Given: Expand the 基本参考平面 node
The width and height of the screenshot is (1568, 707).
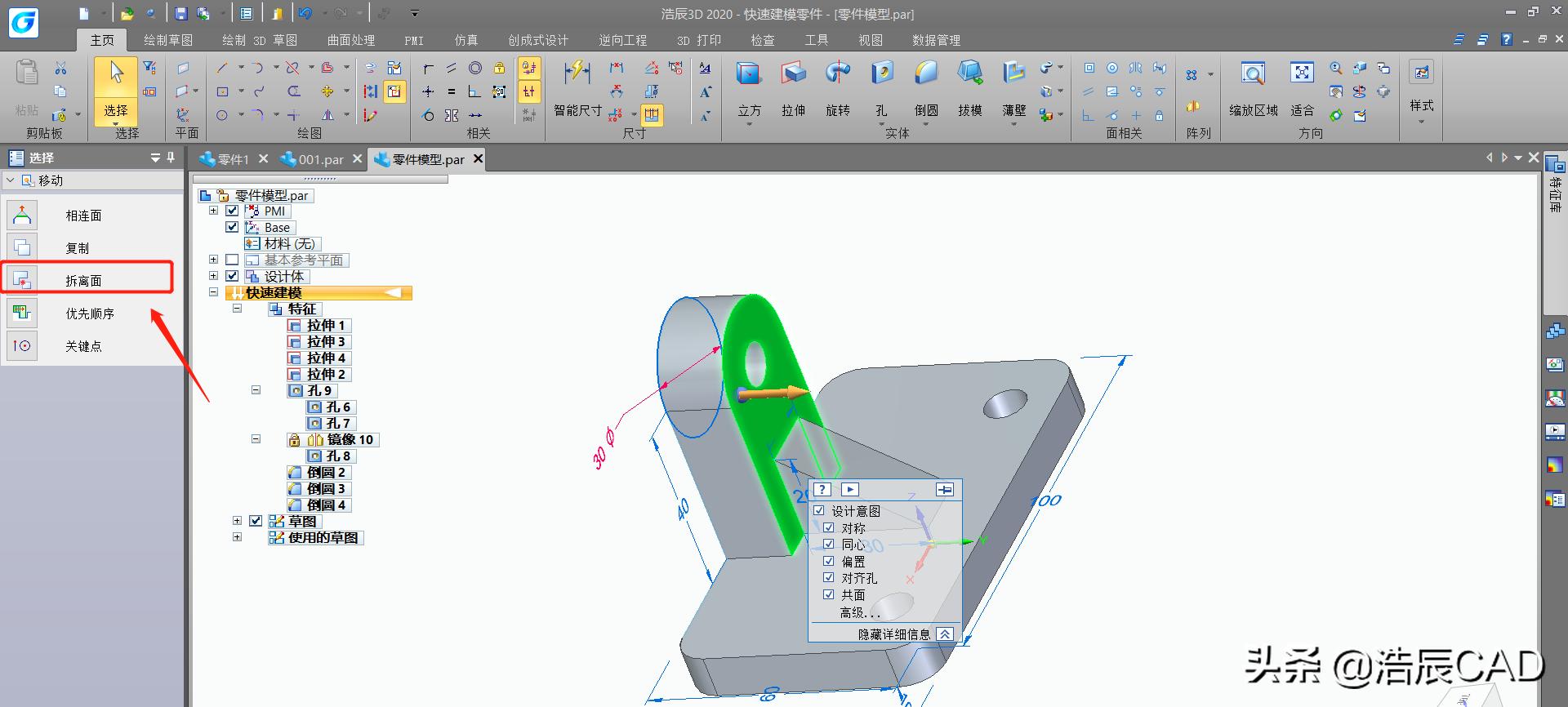Looking at the screenshot, I should (213, 260).
